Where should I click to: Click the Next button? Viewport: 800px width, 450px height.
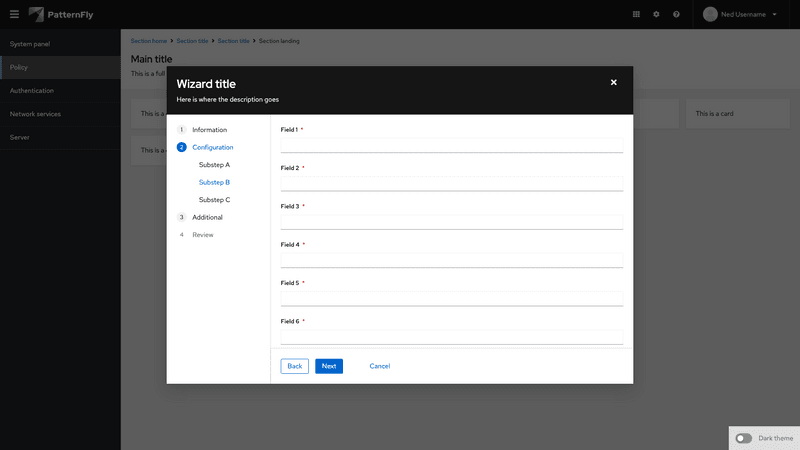click(328, 366)
